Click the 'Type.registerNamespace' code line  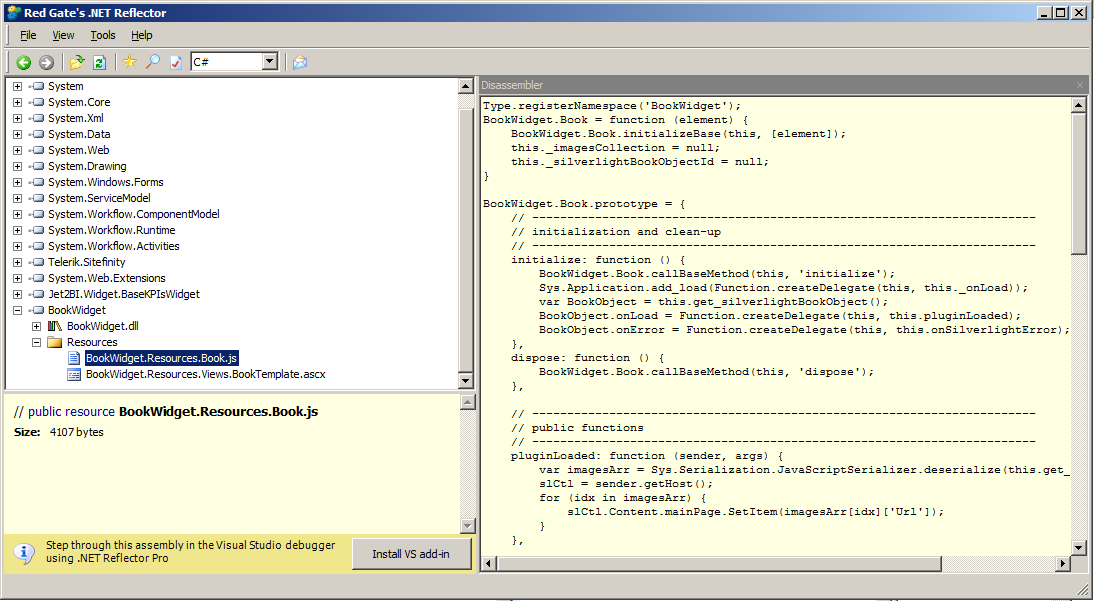(x=613, y=105)
